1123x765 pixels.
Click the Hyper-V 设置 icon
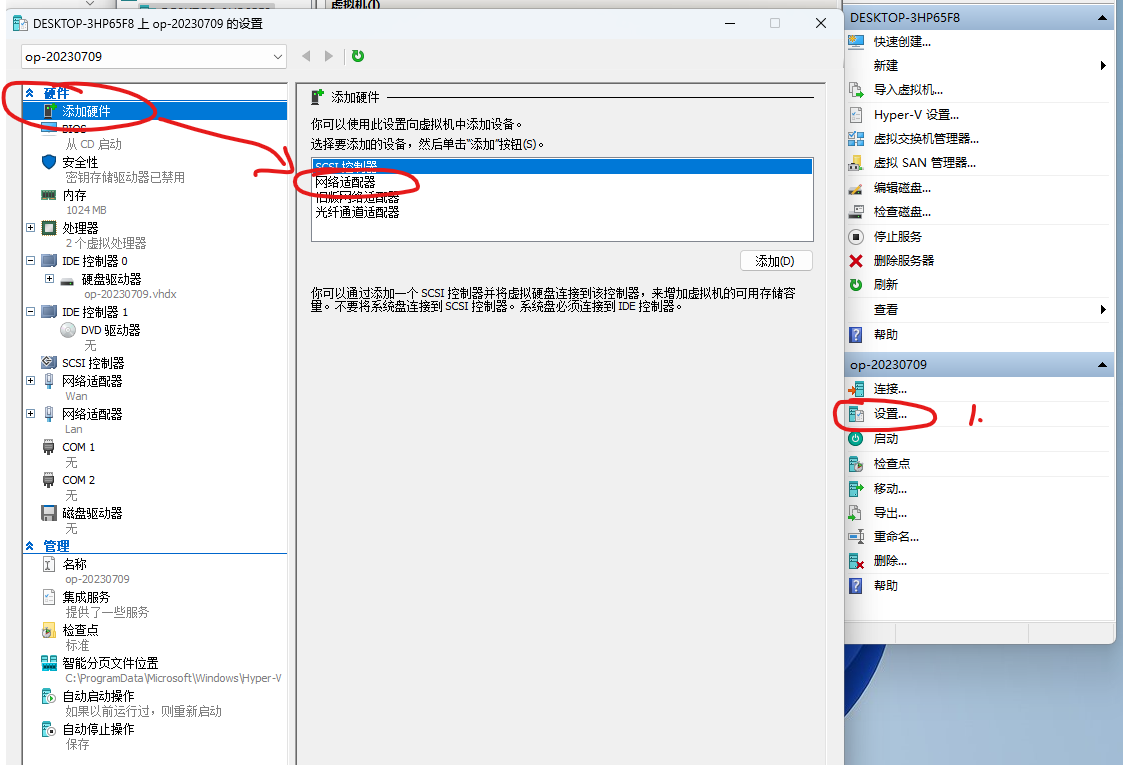click(856, 115)
